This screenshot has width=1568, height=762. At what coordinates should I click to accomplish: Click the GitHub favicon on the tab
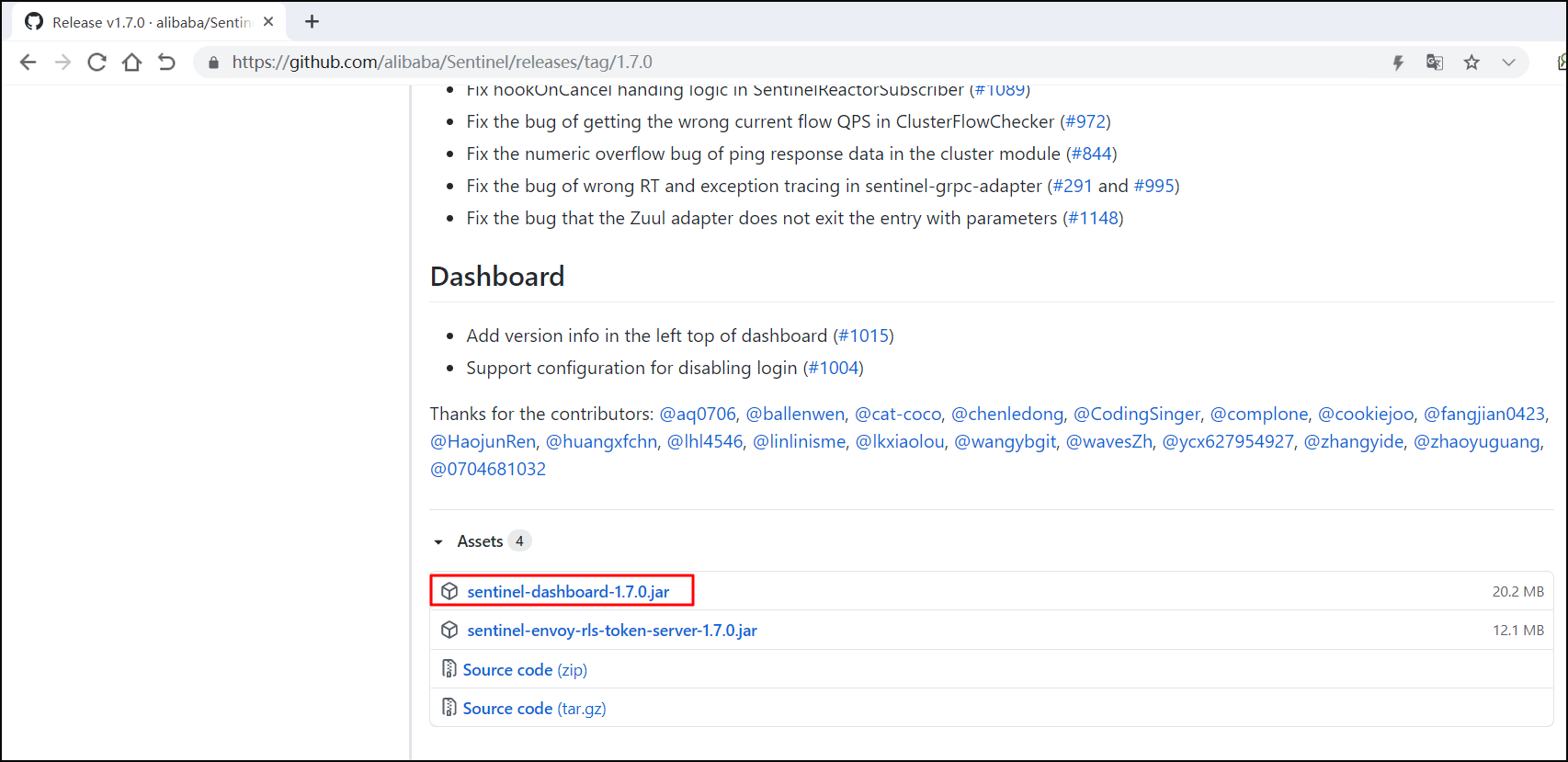coord(34,21)
